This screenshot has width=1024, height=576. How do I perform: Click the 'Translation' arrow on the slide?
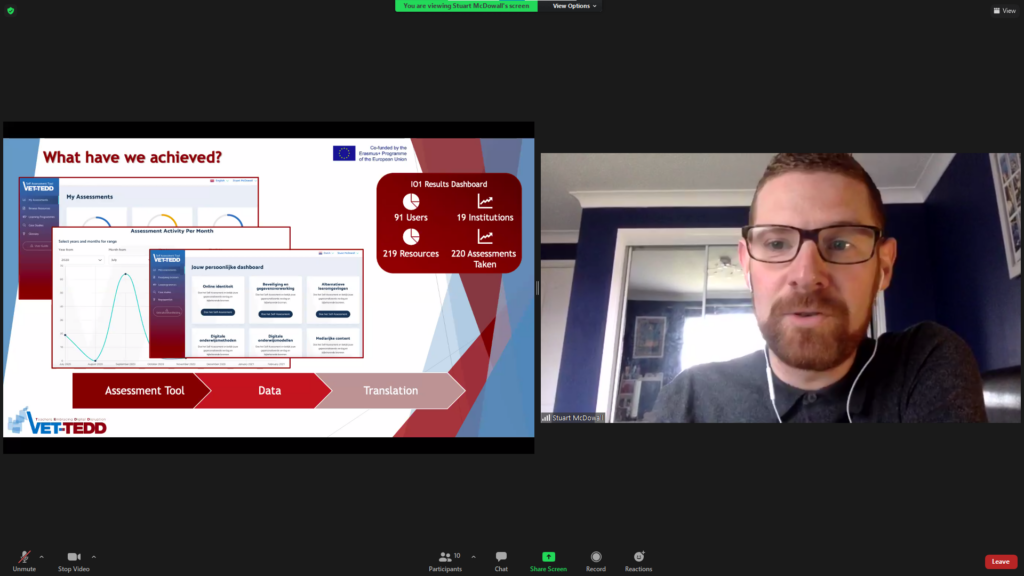coord(391,391)
